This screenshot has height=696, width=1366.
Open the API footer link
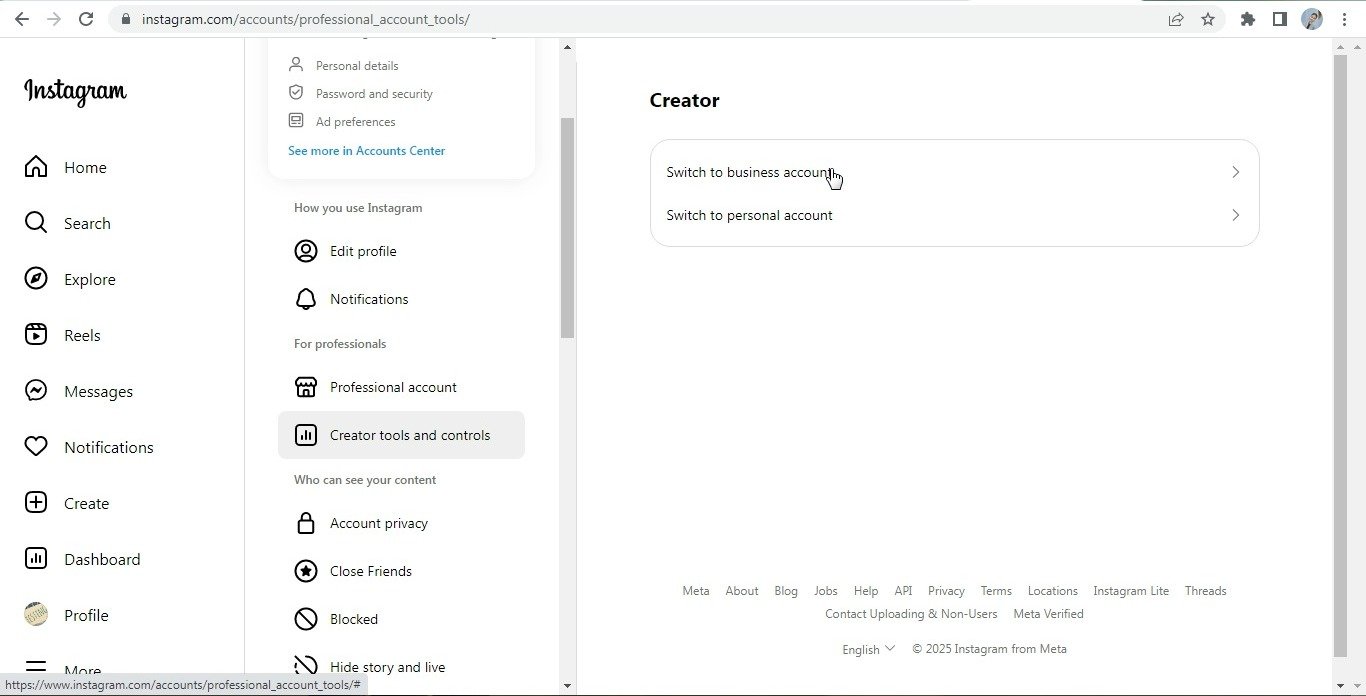[x=903, y=591]
